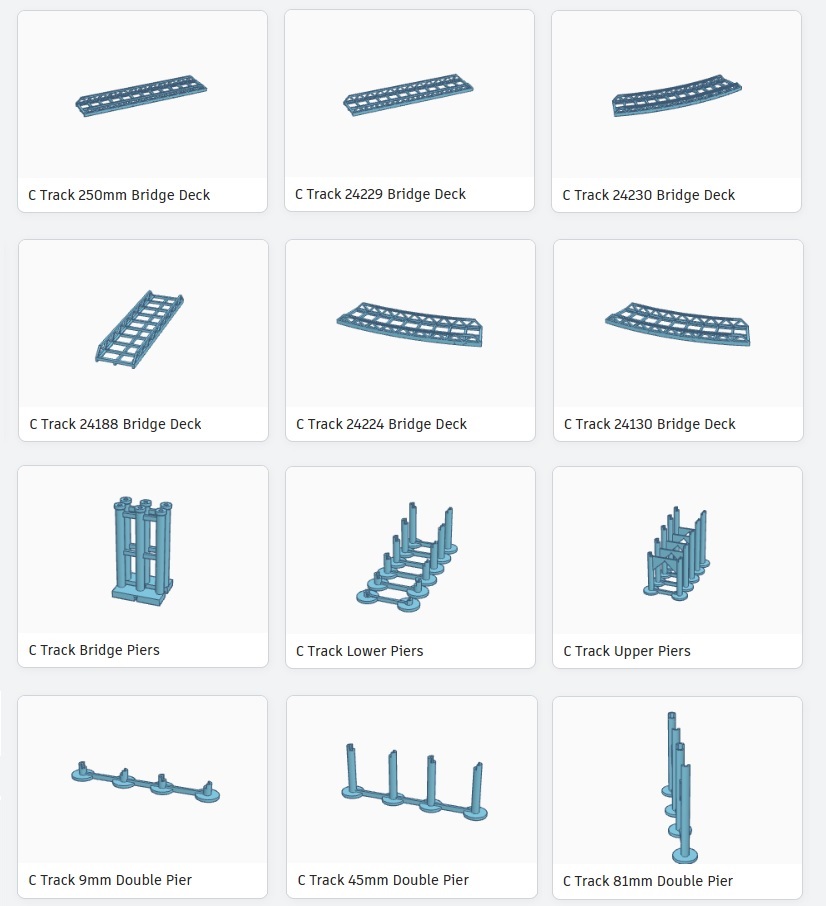Image resolution: width=826 pixels, height=906 pixels.
Task: Select the C Track 24224 Bridge Deck model
Action: (x=410, y=324)
